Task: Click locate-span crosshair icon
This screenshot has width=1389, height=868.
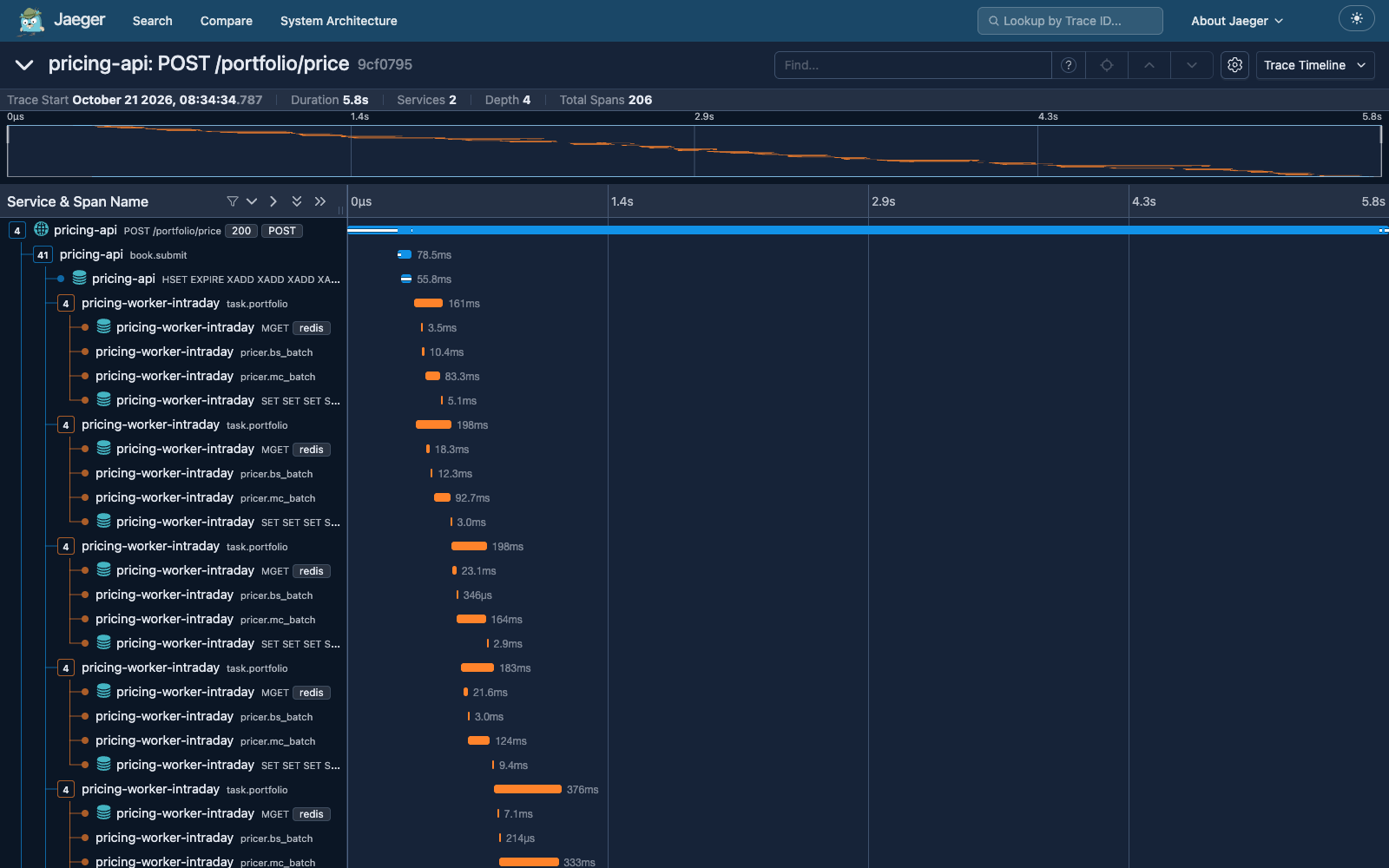Action: (1107, 65)
